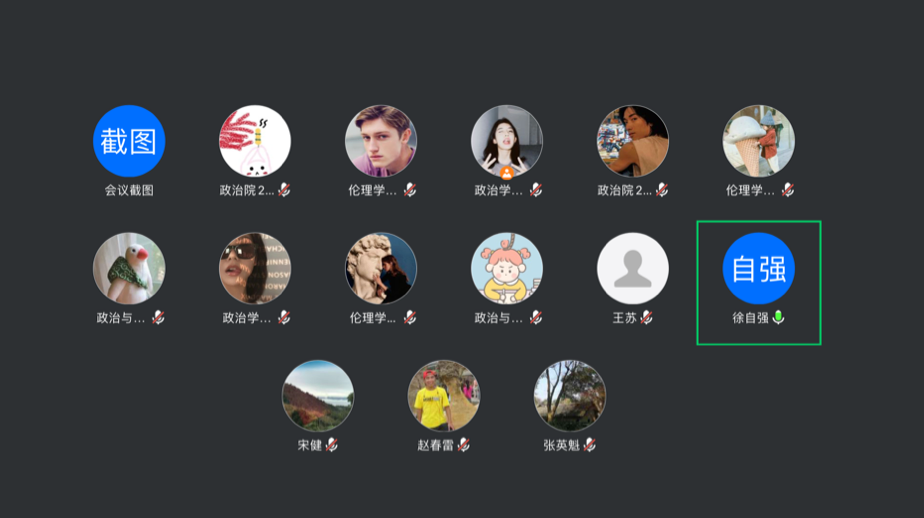This screenshot has width=924, height=518.
Task: Click muted mic under the ice cream cone avatar
Action: coord(788,190)
